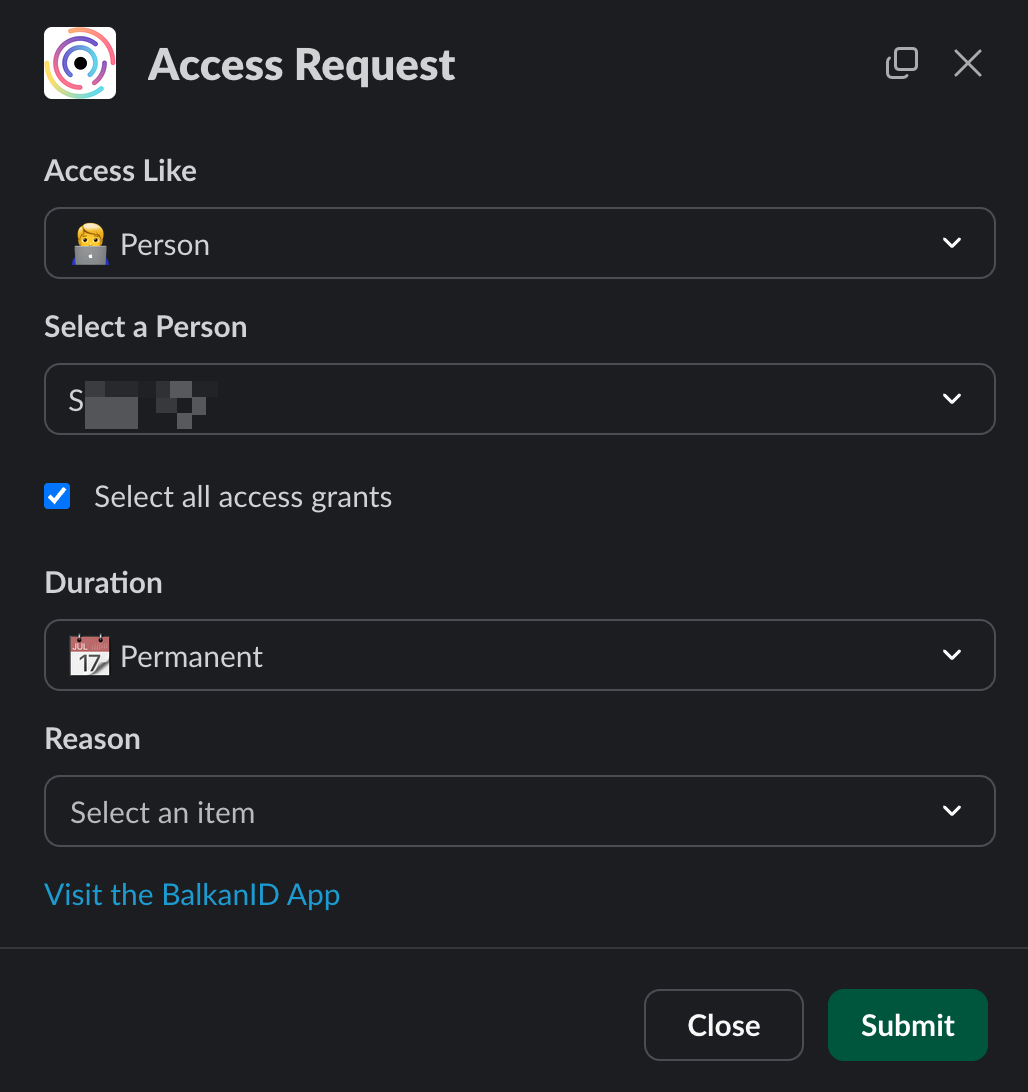
Task: Open the modal in a new window
Action: click(902, 63)
